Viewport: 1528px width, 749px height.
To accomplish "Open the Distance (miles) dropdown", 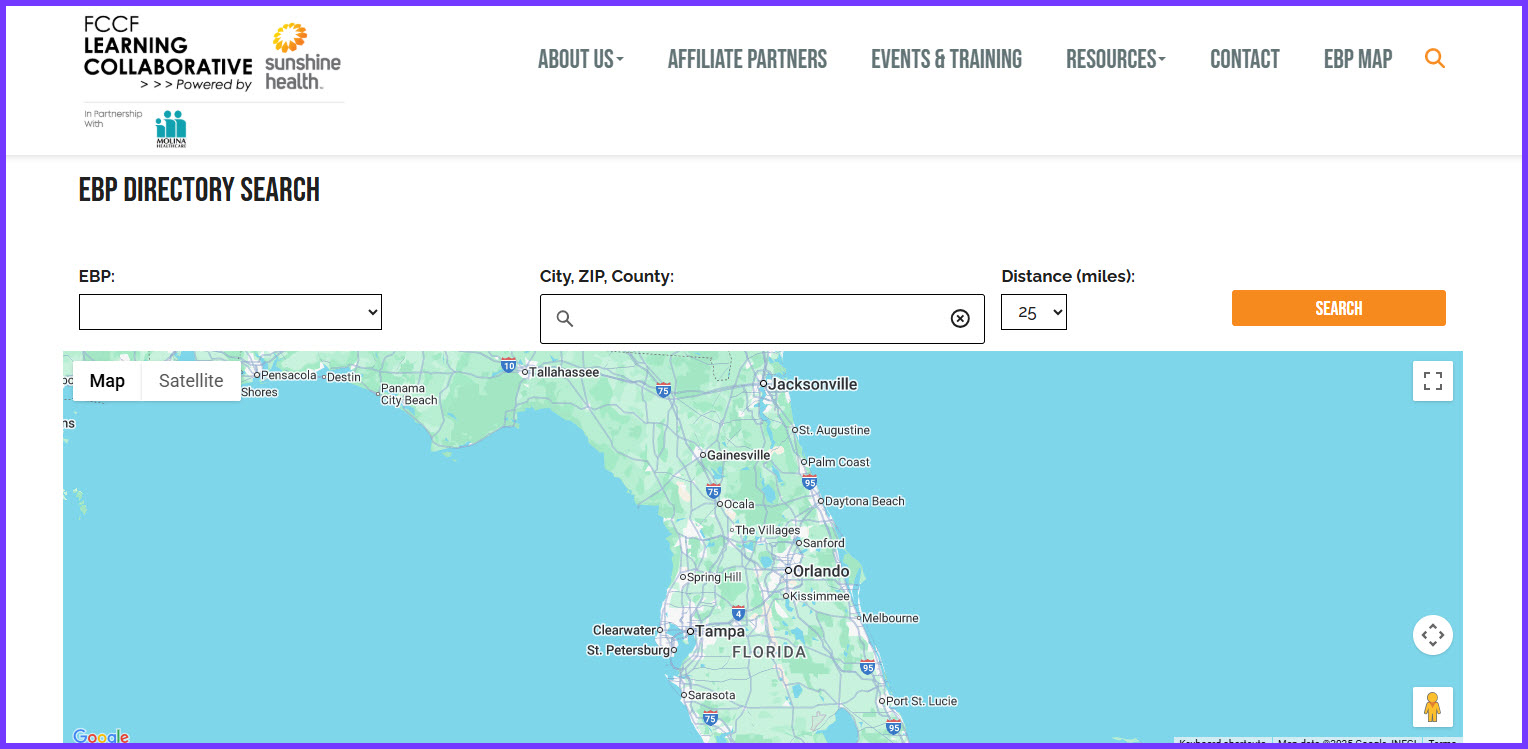I will point(1034,312).
